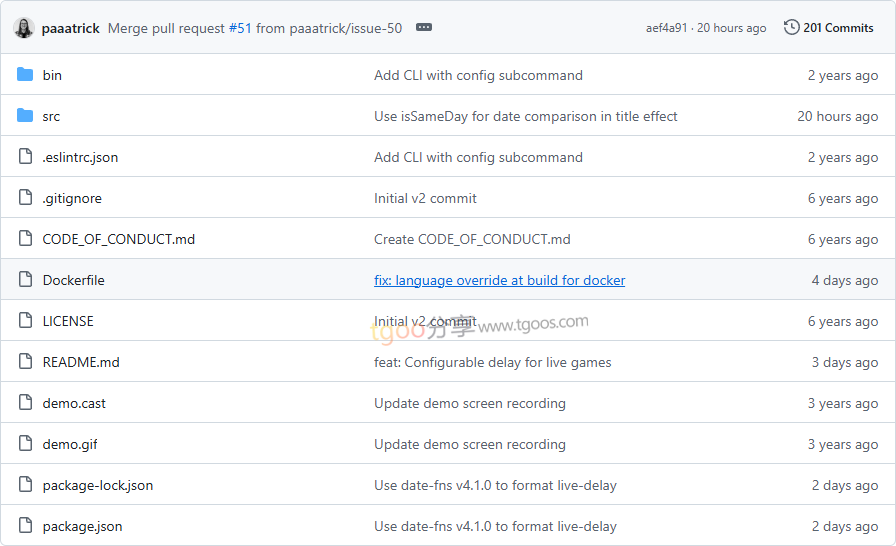This screenshot has width=896, height=546.
Task: Open pull request #51 link
Action: click(x=240, y=28)
